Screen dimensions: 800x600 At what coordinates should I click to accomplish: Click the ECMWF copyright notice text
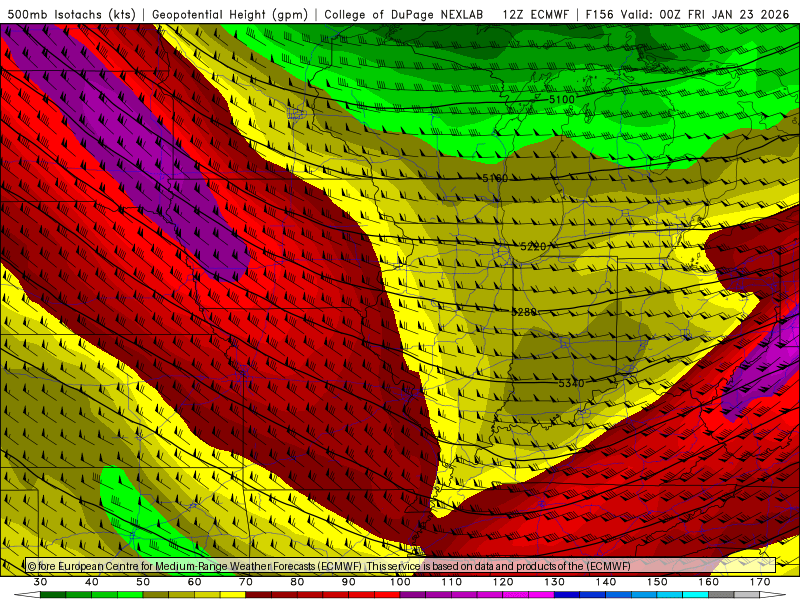(x=329, y=566)
